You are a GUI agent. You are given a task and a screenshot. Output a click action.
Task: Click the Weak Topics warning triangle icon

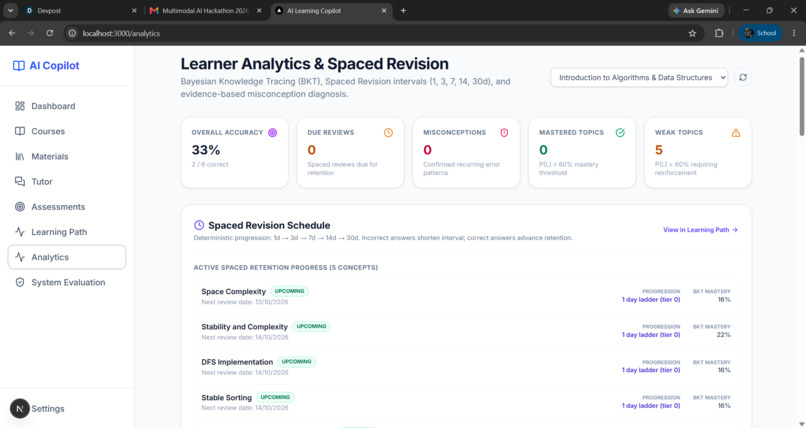pyautogui.click(x=736, y=133)
